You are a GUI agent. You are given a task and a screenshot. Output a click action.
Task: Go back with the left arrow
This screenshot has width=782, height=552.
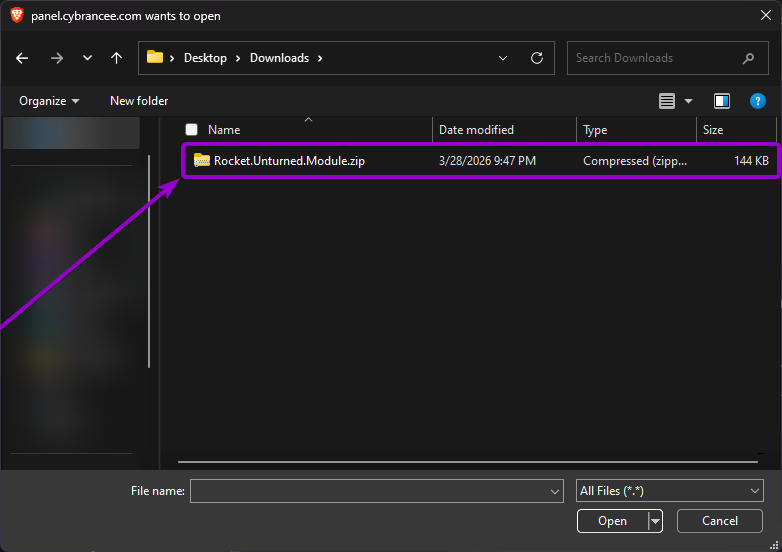click(22, 58)
